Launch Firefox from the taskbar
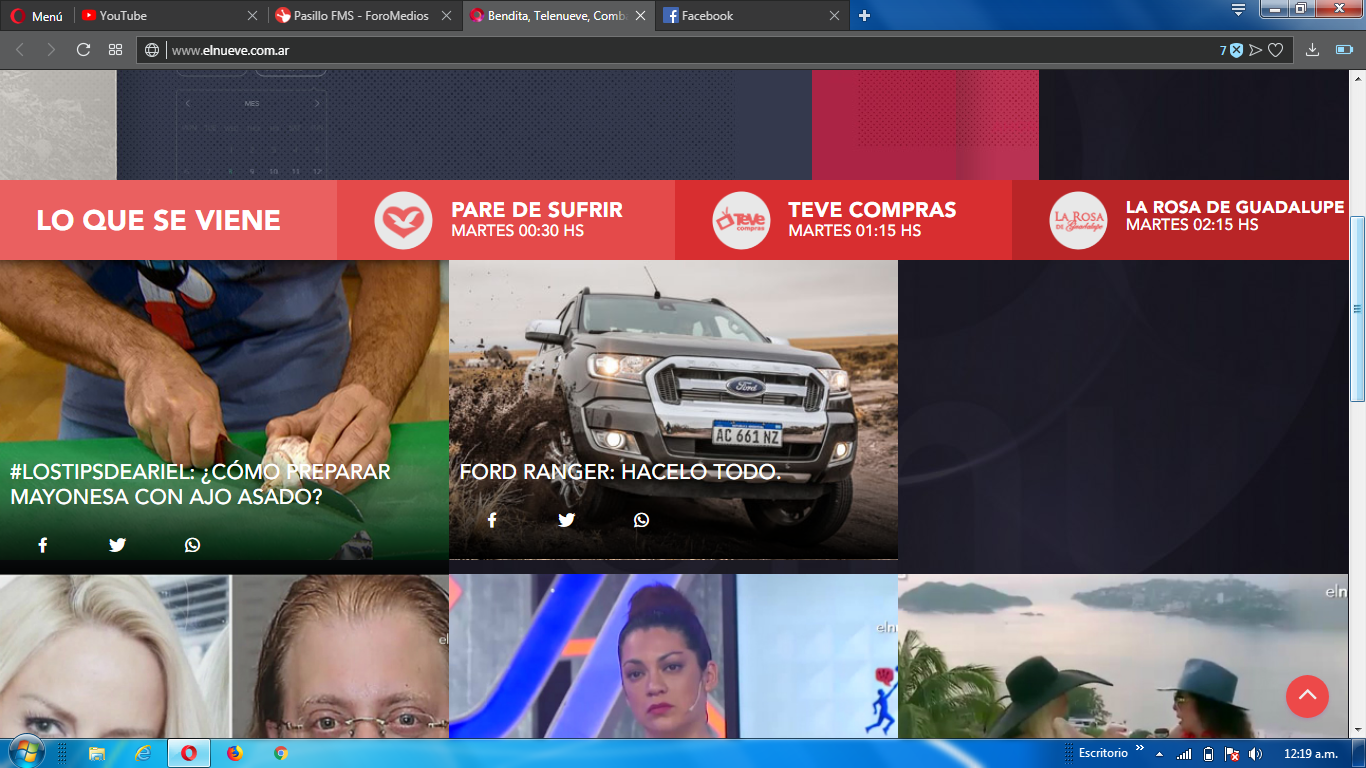1366x768 pixels. click(235, 753)
